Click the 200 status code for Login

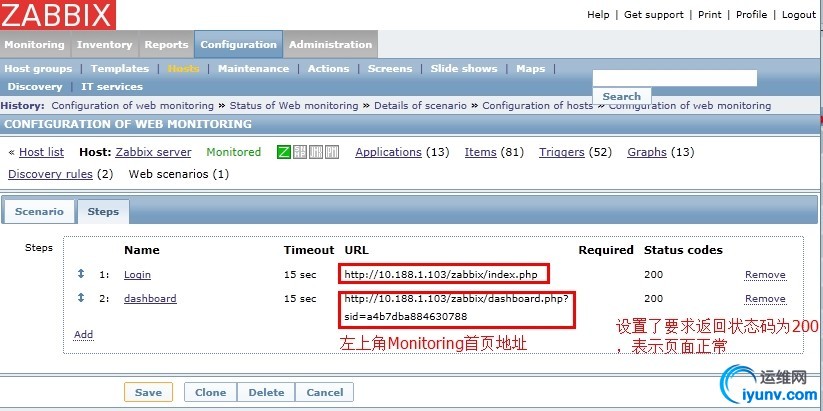pyautogui.click(x=653, y=275)
